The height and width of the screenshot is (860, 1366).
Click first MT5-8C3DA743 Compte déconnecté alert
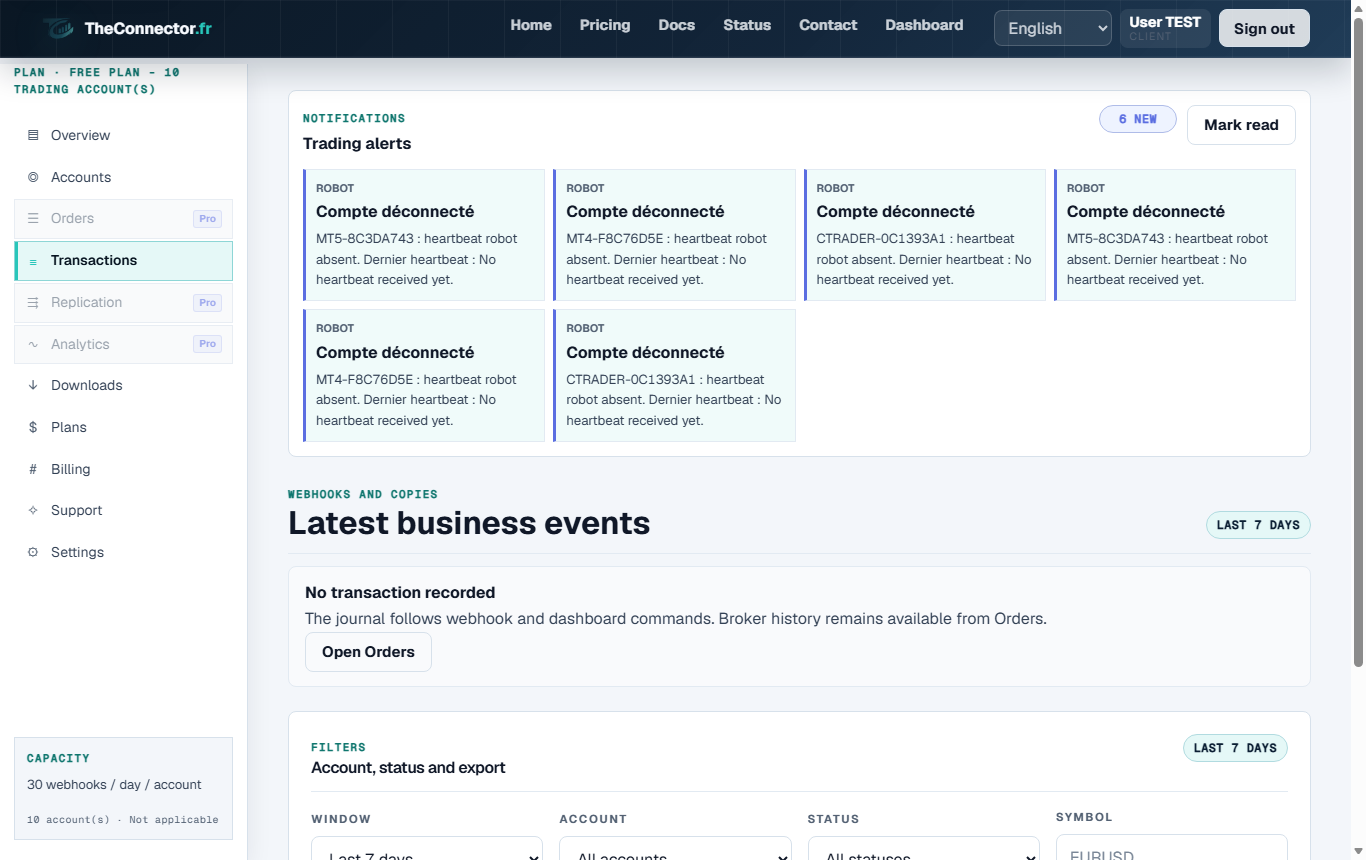coord(424,235)
